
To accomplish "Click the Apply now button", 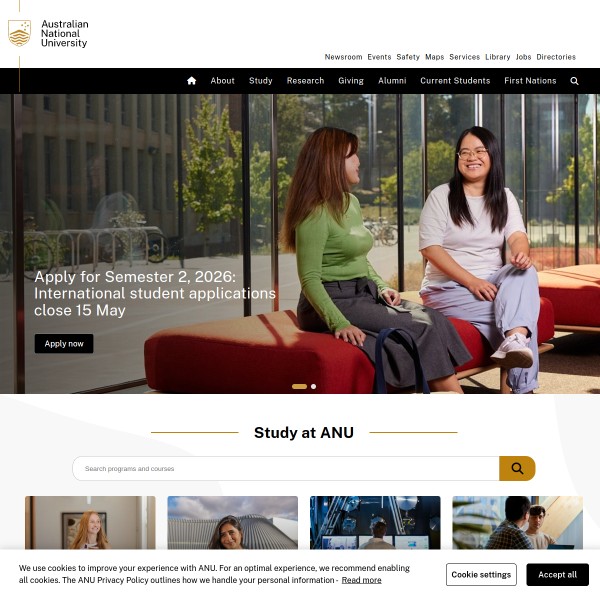I will point(64,344).
